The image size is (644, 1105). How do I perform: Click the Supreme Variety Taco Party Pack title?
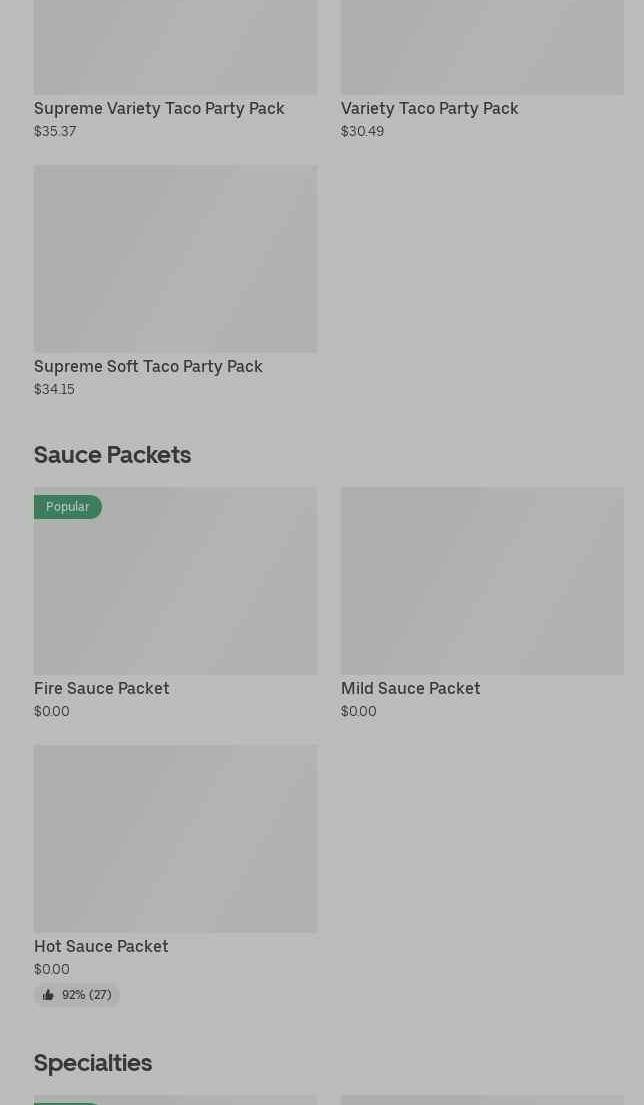[159, 108]
